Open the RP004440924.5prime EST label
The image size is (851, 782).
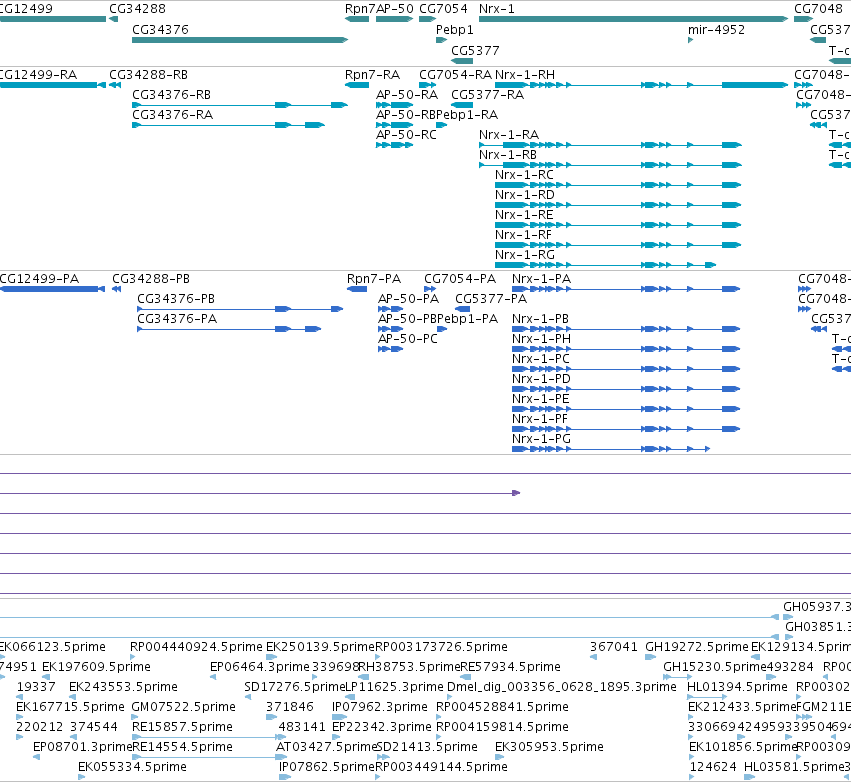[x=196, y=646]
